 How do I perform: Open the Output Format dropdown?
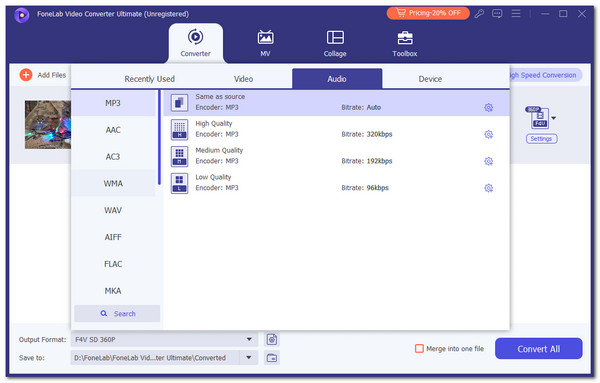164,339
